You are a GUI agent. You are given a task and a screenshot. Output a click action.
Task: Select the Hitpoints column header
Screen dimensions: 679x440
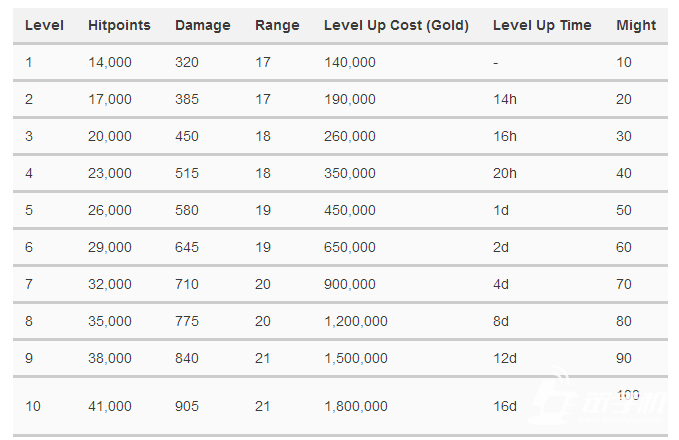pyautogui.click(x=119, y=25)
